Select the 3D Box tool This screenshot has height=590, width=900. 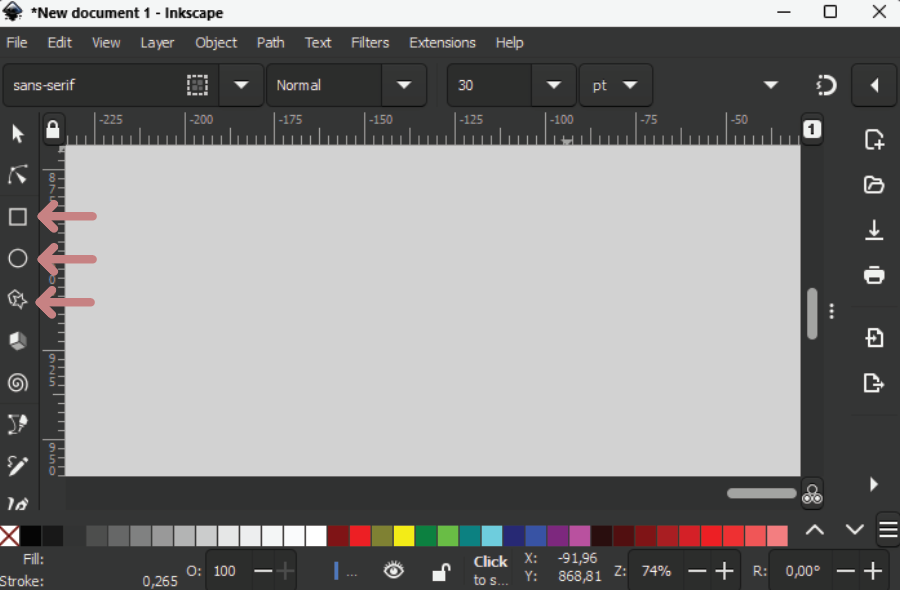[x=18, y=342]
